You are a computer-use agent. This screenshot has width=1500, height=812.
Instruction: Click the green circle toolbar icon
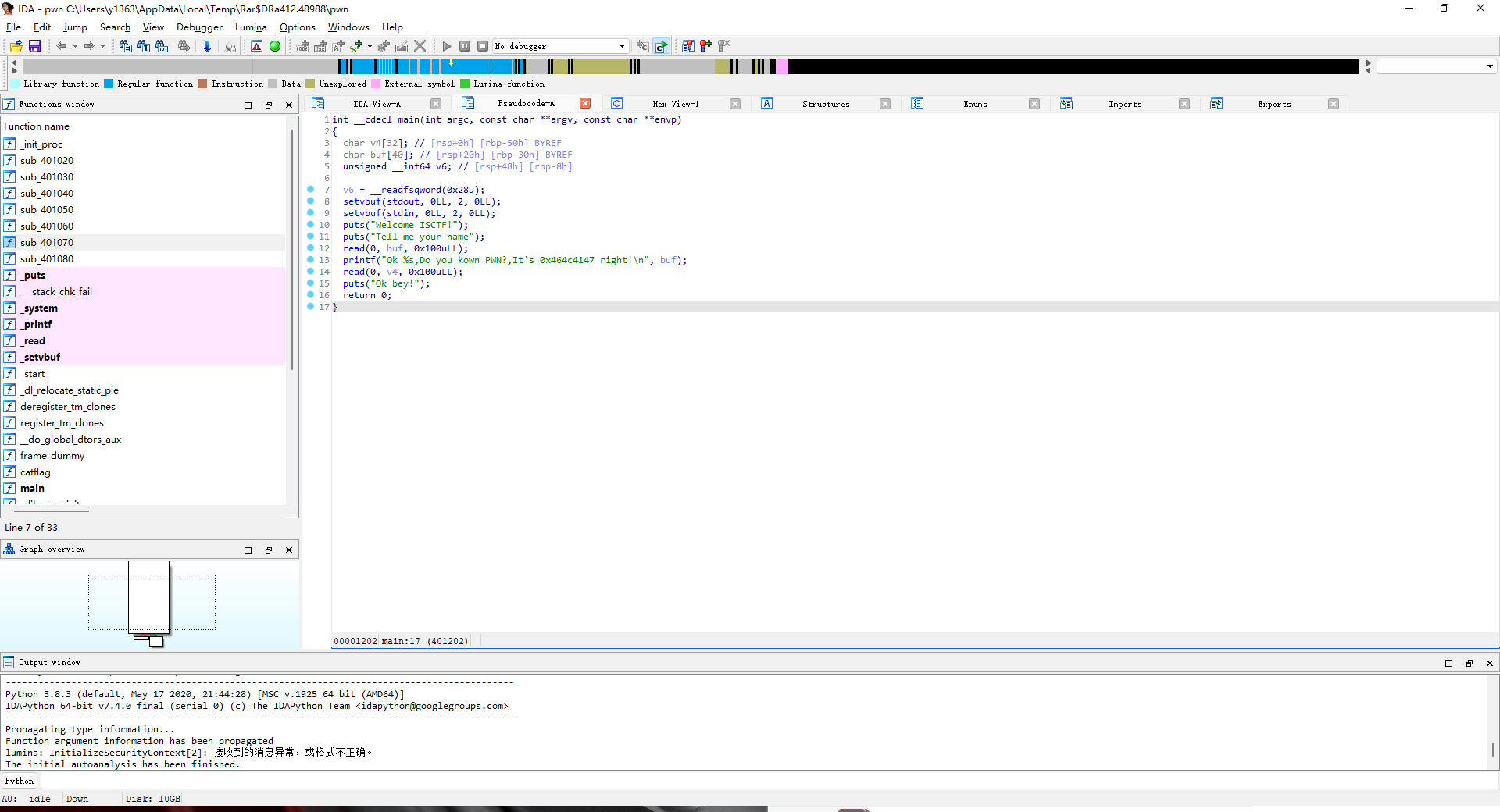coord(275,46)
